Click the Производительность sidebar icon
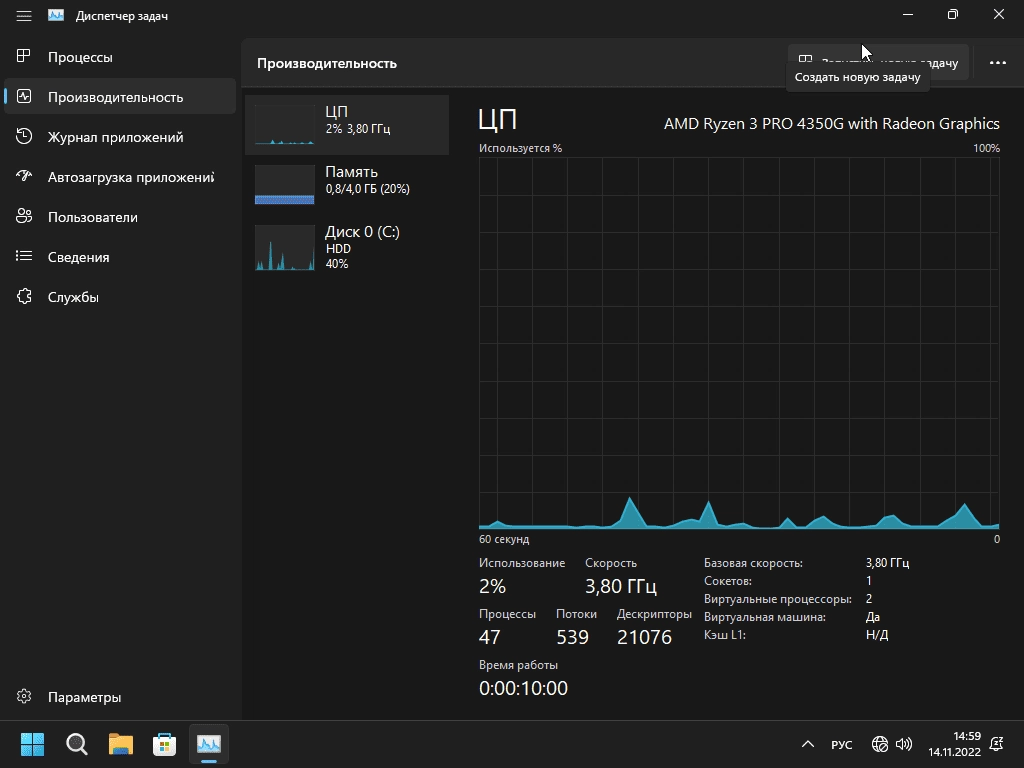 pos(24,97)
